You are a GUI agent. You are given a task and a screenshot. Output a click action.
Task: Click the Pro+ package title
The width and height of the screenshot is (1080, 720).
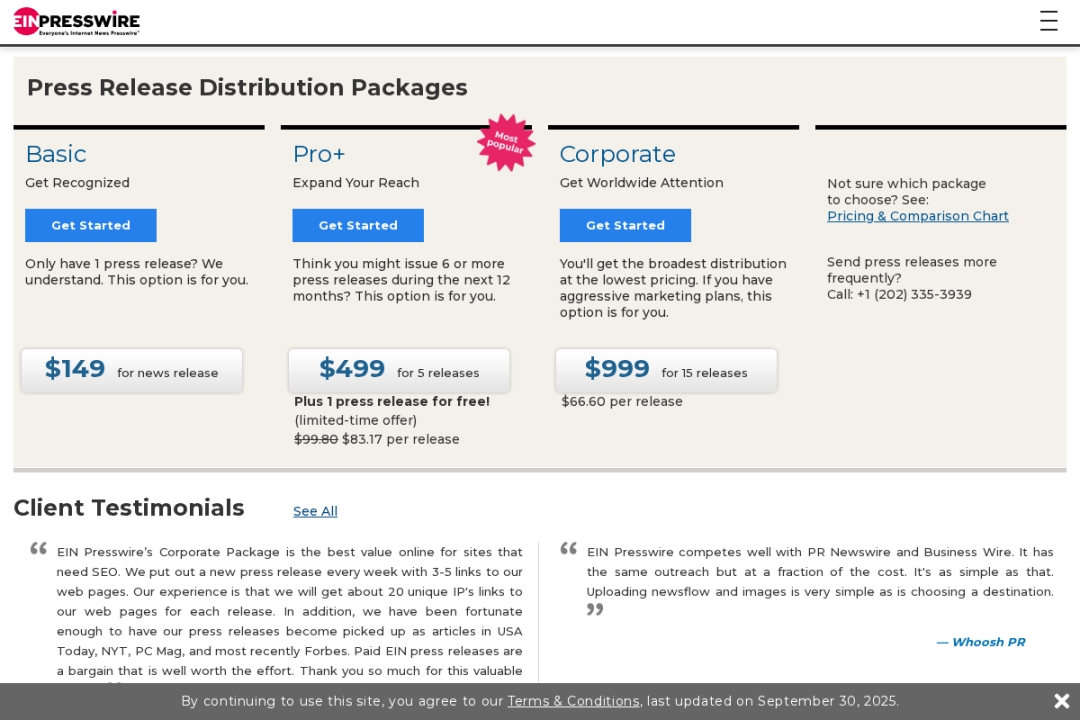(x=319, y=154)
